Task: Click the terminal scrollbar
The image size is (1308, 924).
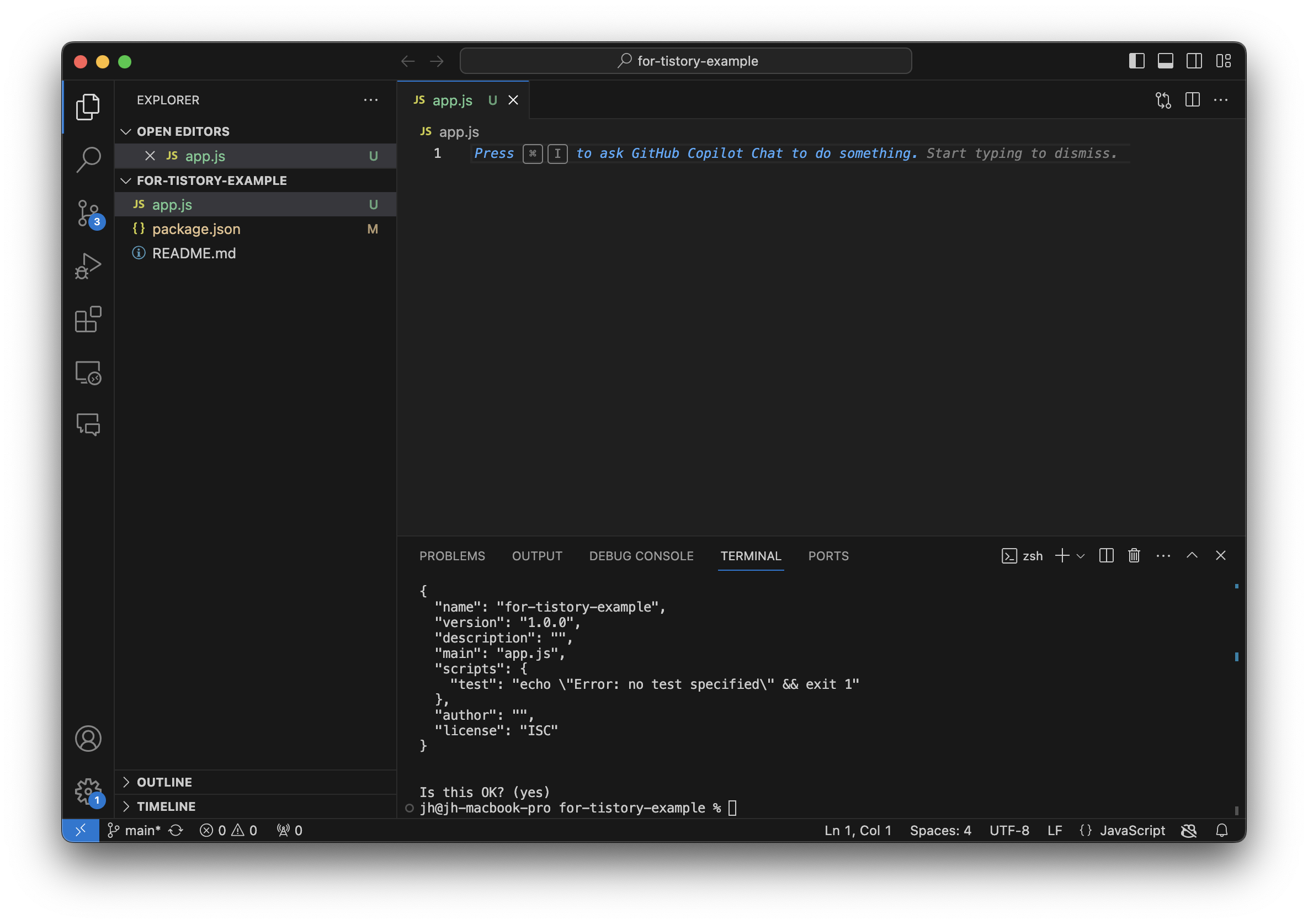Action: coord(1236,698)
